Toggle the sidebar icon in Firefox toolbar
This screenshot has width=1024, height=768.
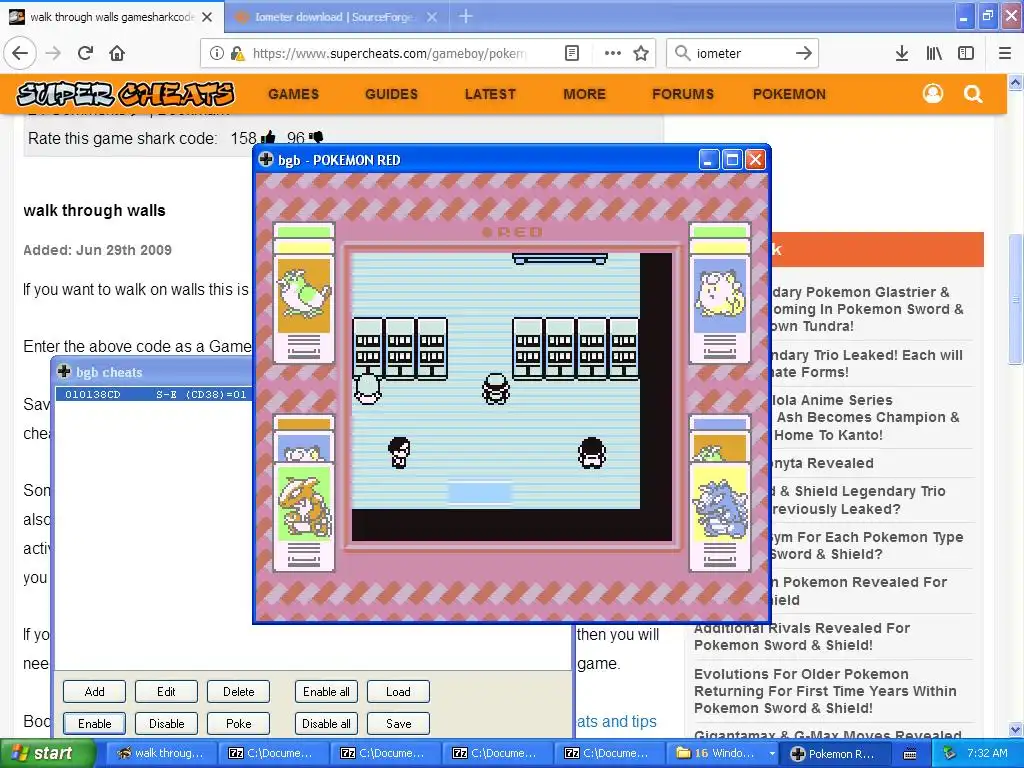pyautogui.click(x=966, y=54)
